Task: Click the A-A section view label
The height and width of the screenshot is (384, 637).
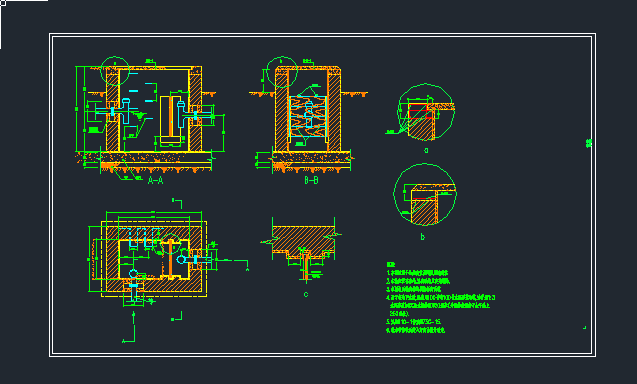Action: 156,180
